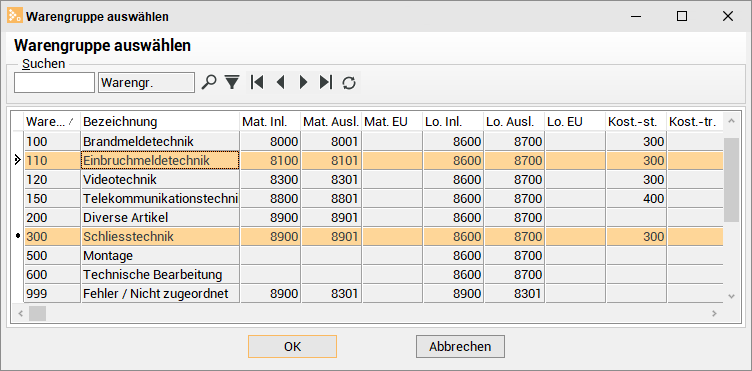Click Warengruppe number 110 cell
This screenshot has height=371, width=752.
click(x=52, y=160)
